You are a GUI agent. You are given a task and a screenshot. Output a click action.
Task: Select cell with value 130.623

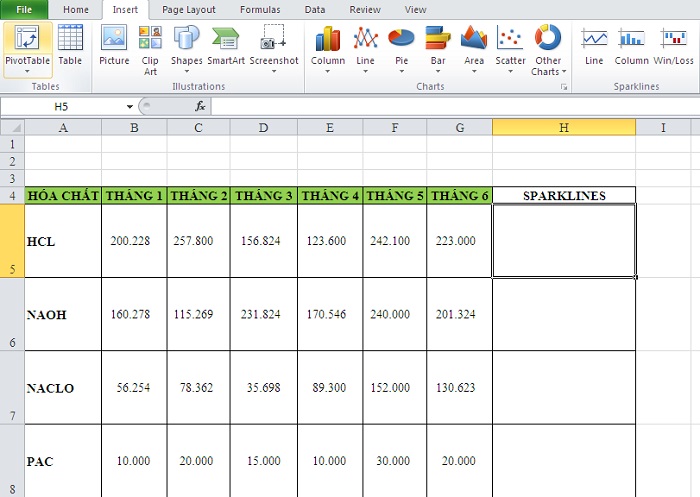(x=459, y=388)
